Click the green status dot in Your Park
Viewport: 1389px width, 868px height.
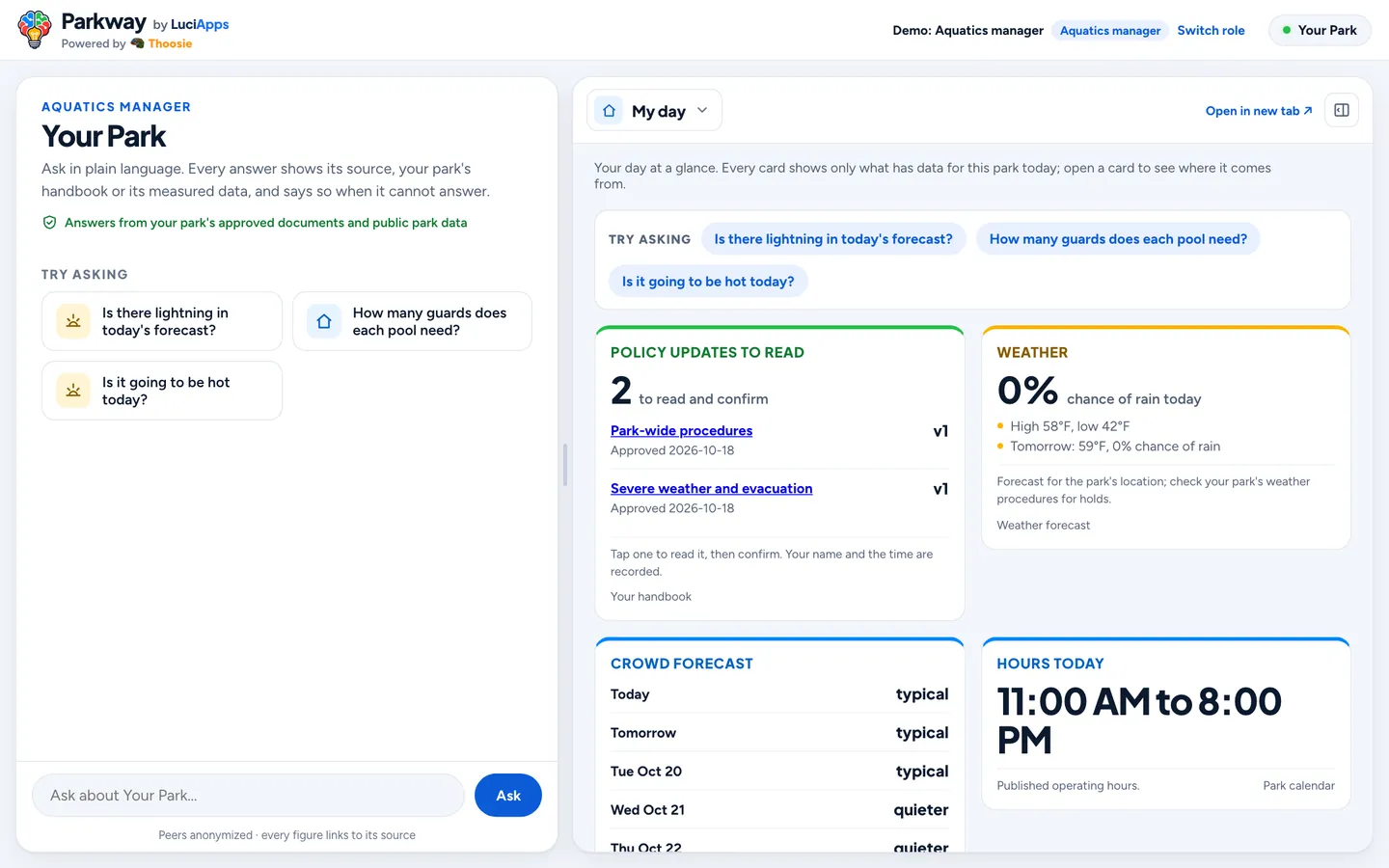coord(1287,30)
